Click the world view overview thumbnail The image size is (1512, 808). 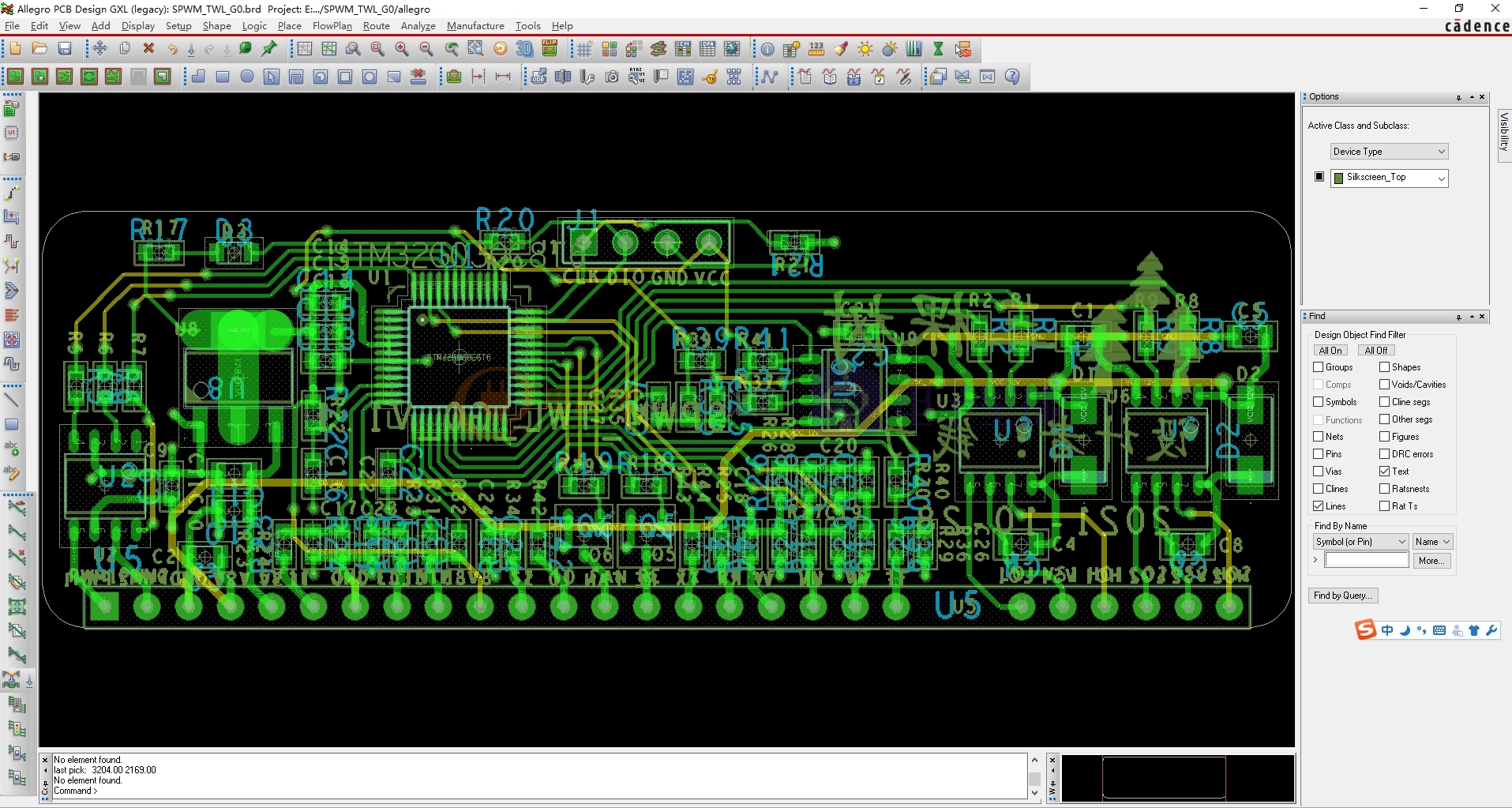[1177, 777]
